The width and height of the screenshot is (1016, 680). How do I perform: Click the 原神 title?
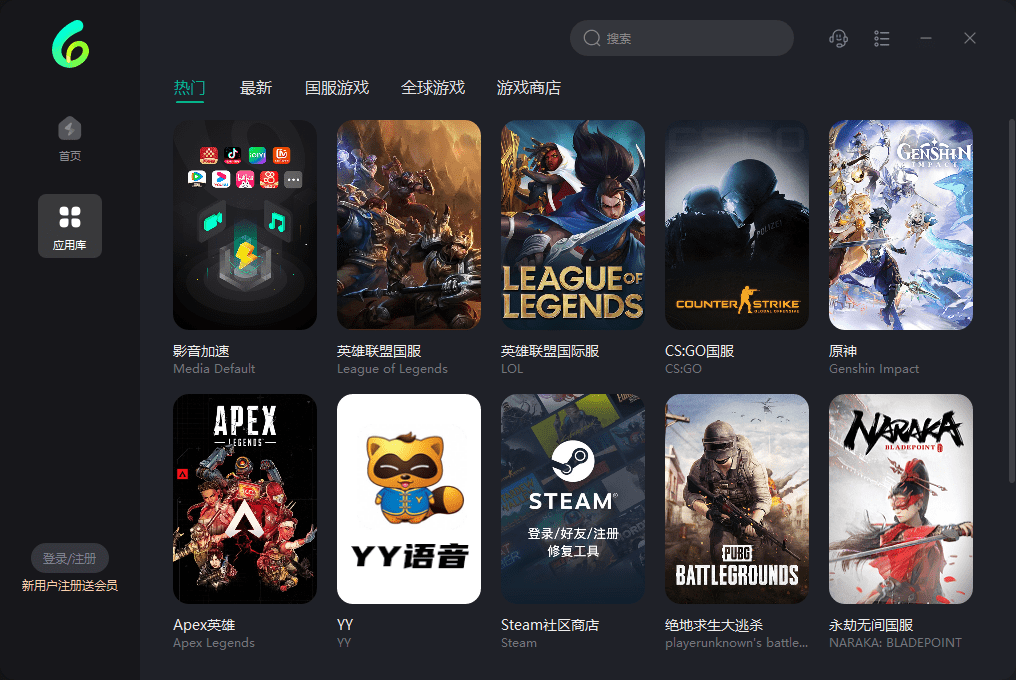click(x=843, y=351)
